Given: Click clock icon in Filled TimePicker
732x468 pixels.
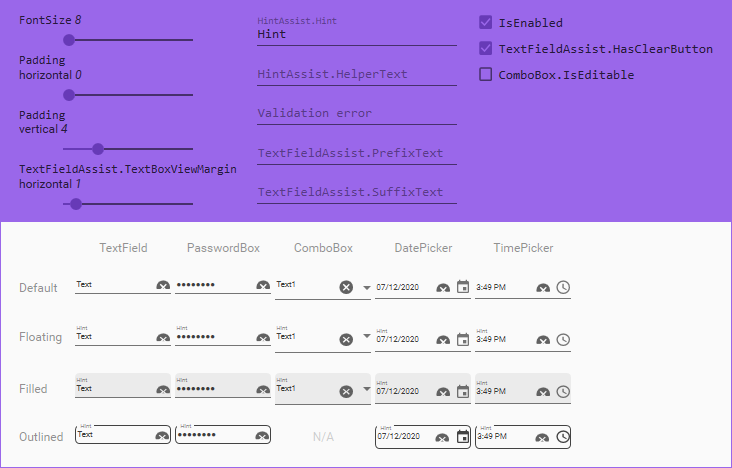Looking at the screenshot, I should pyautogui.click(x=563, y=391).
